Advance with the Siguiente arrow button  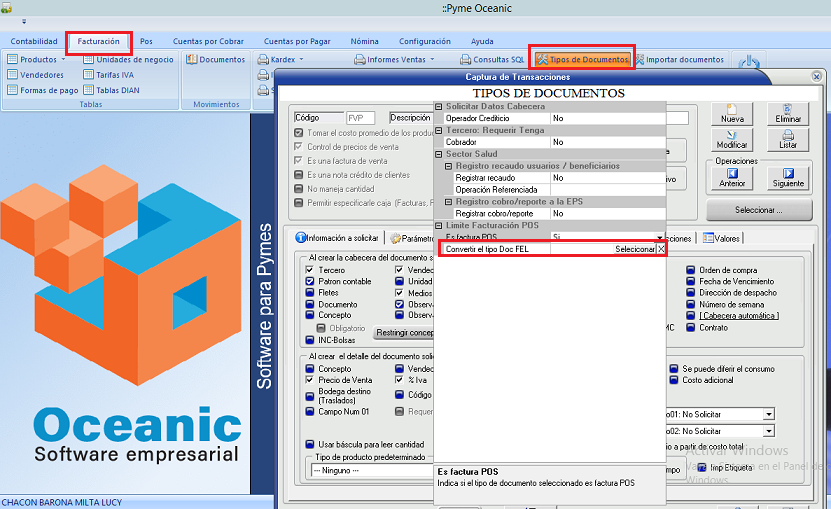(788, 178)
